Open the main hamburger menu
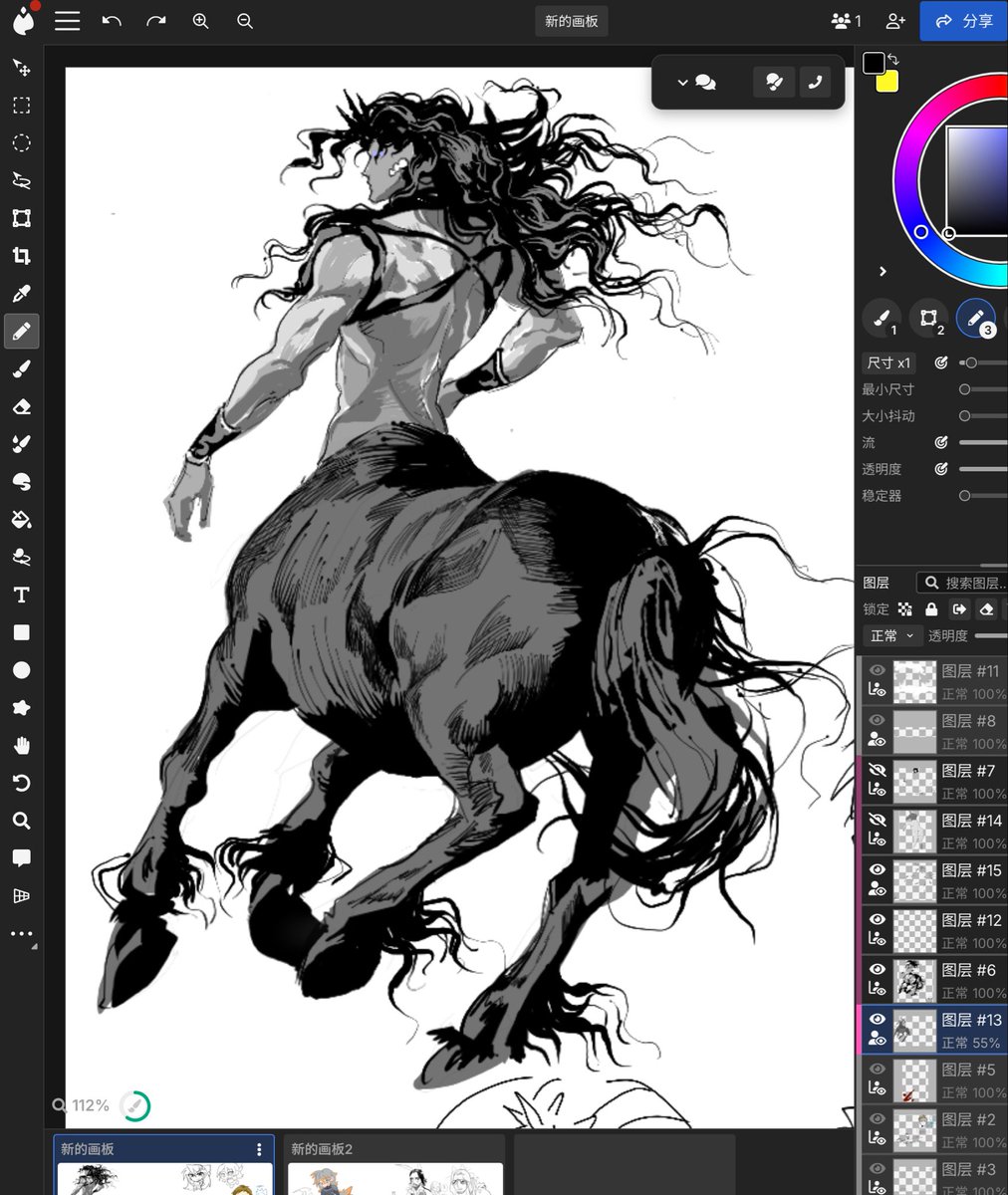The width and height of the screenshot is (1008, 1195). [x=67, y=21]
